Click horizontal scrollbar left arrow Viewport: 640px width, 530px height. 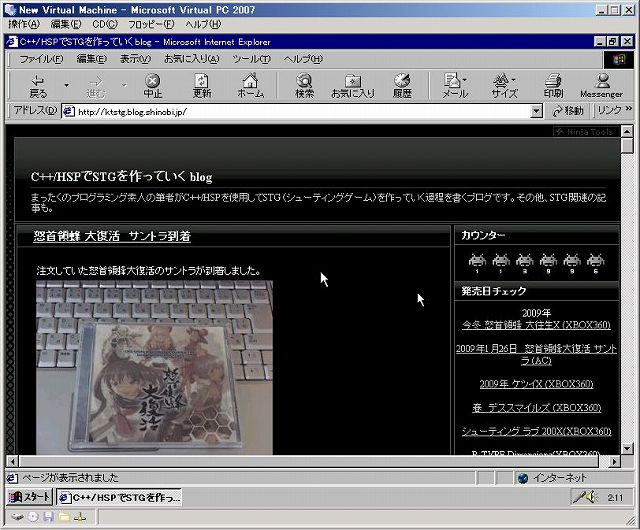tap(12, 462)
